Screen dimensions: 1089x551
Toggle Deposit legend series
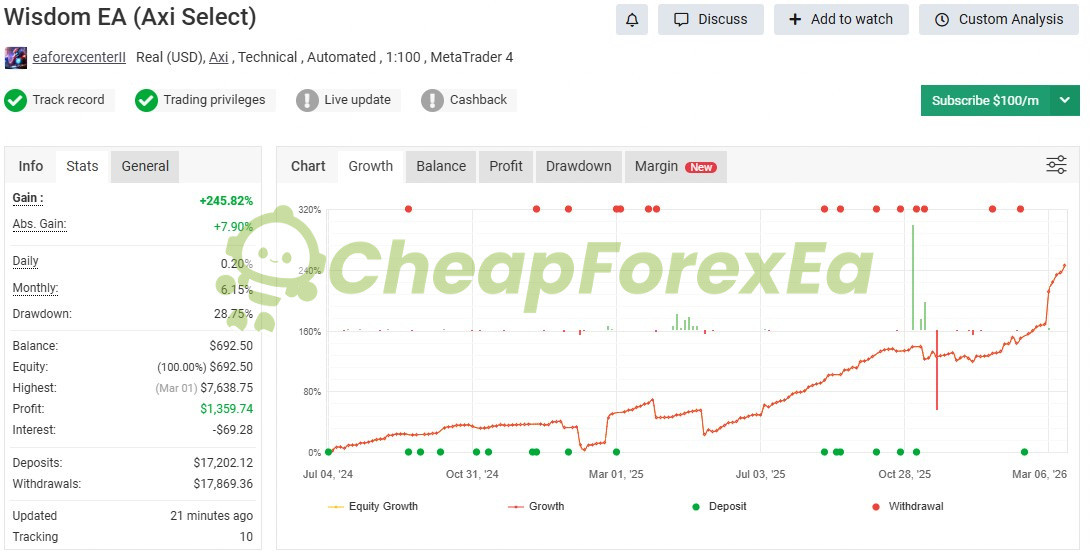tap(720, 507)
